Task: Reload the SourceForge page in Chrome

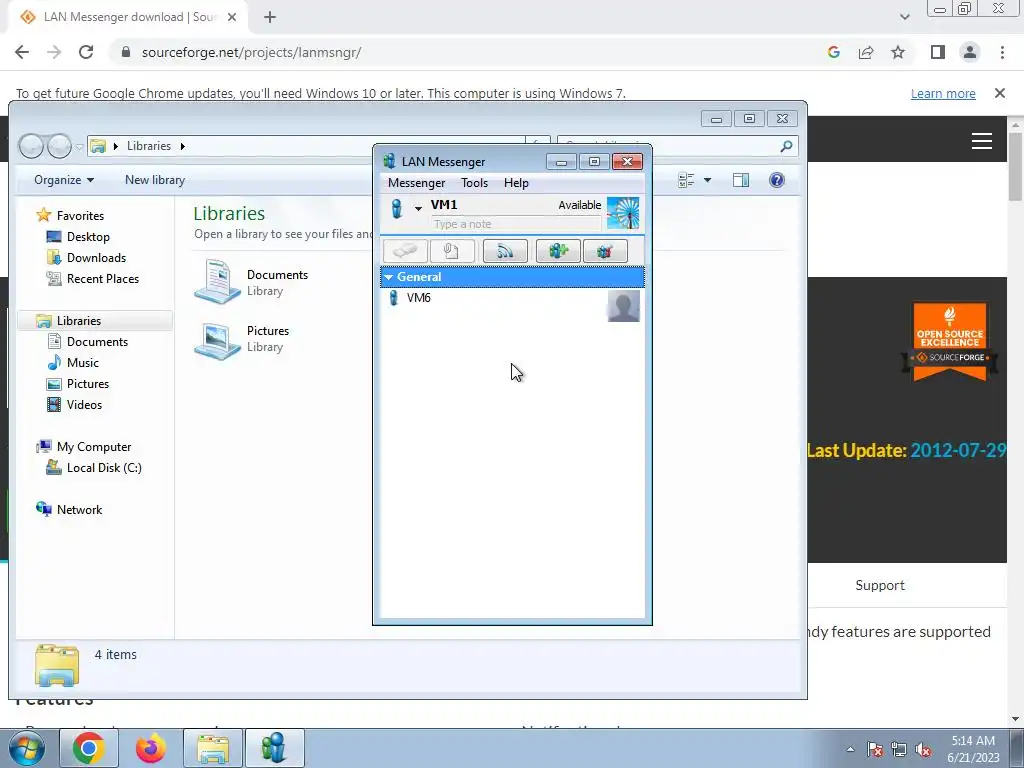Action: click(86, 52)
